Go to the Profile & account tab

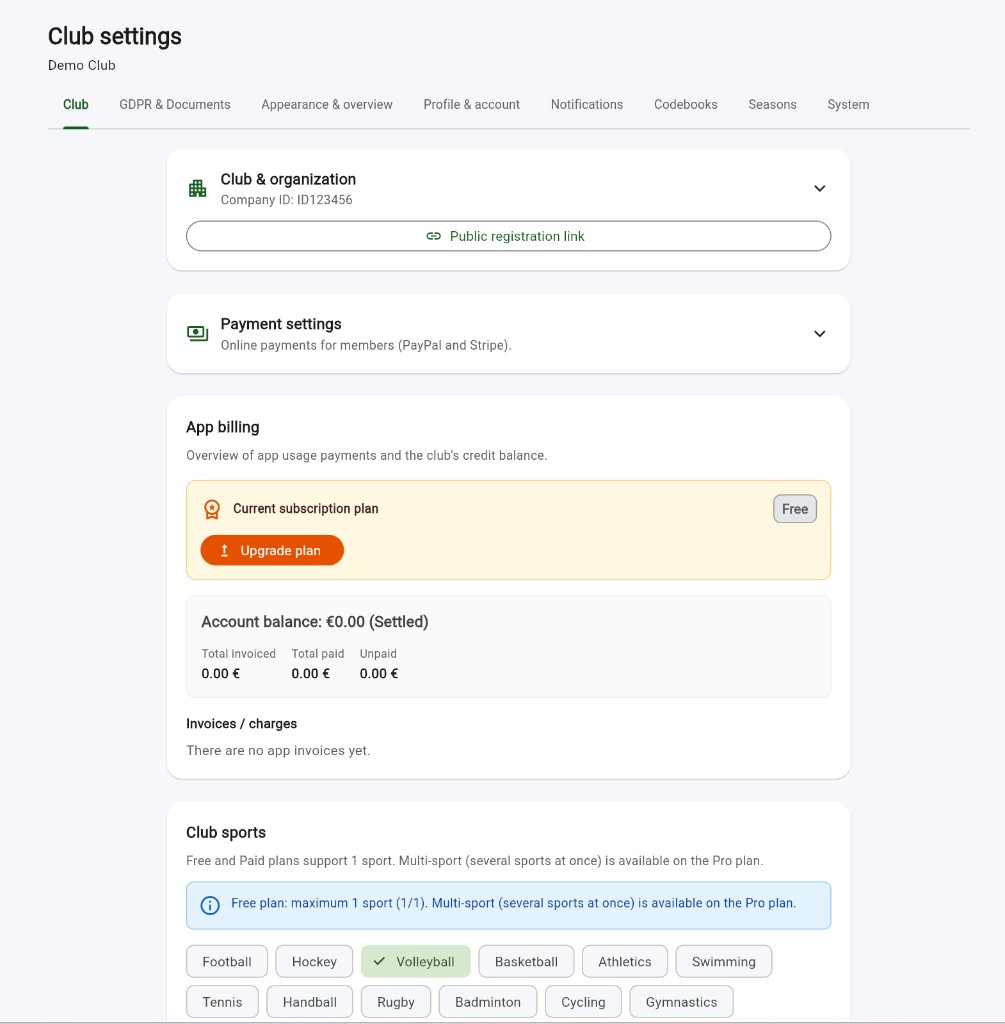point(471,104)
